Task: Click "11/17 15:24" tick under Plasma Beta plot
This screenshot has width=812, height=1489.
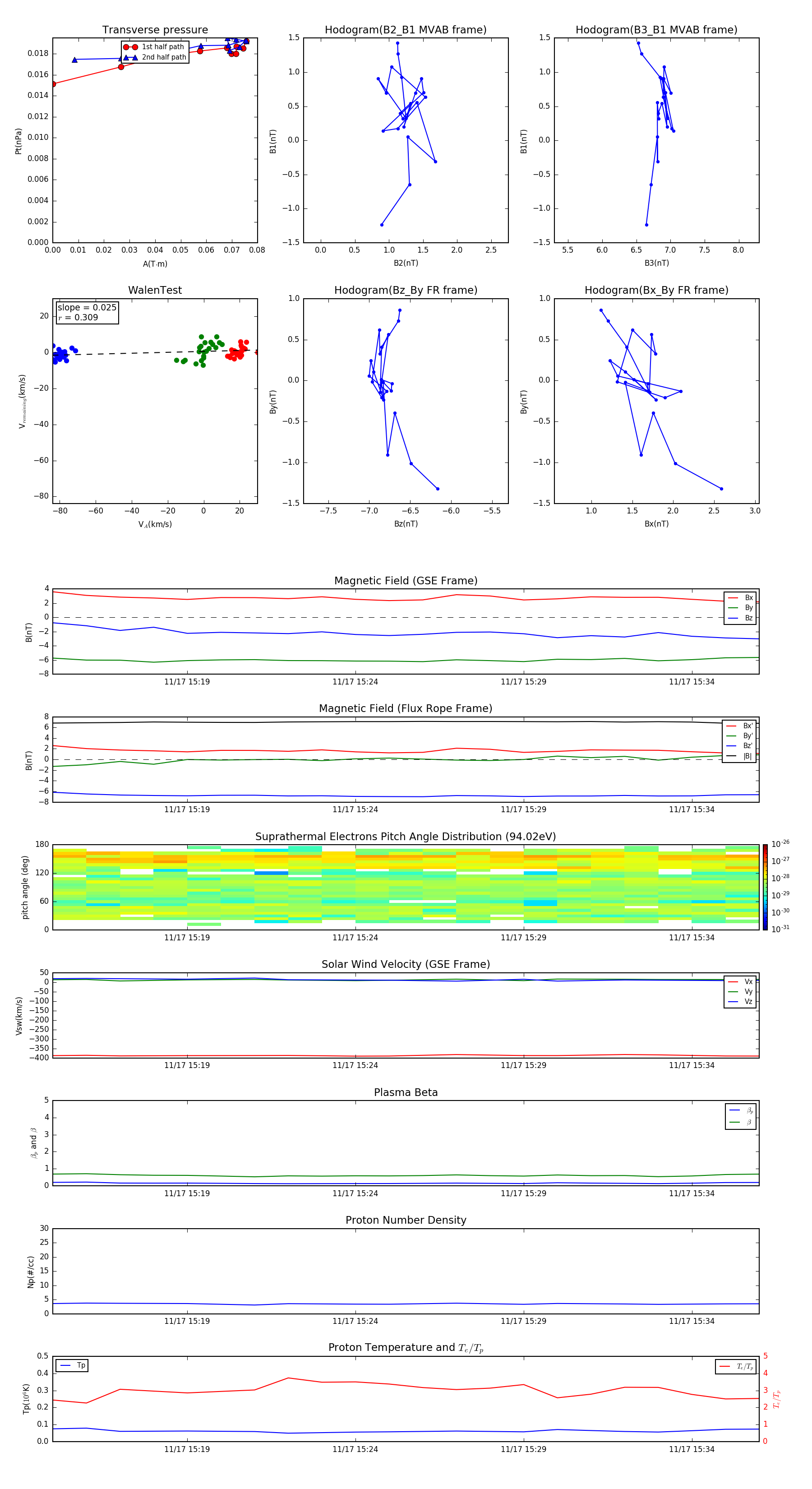Action: tap(355, 1193)
